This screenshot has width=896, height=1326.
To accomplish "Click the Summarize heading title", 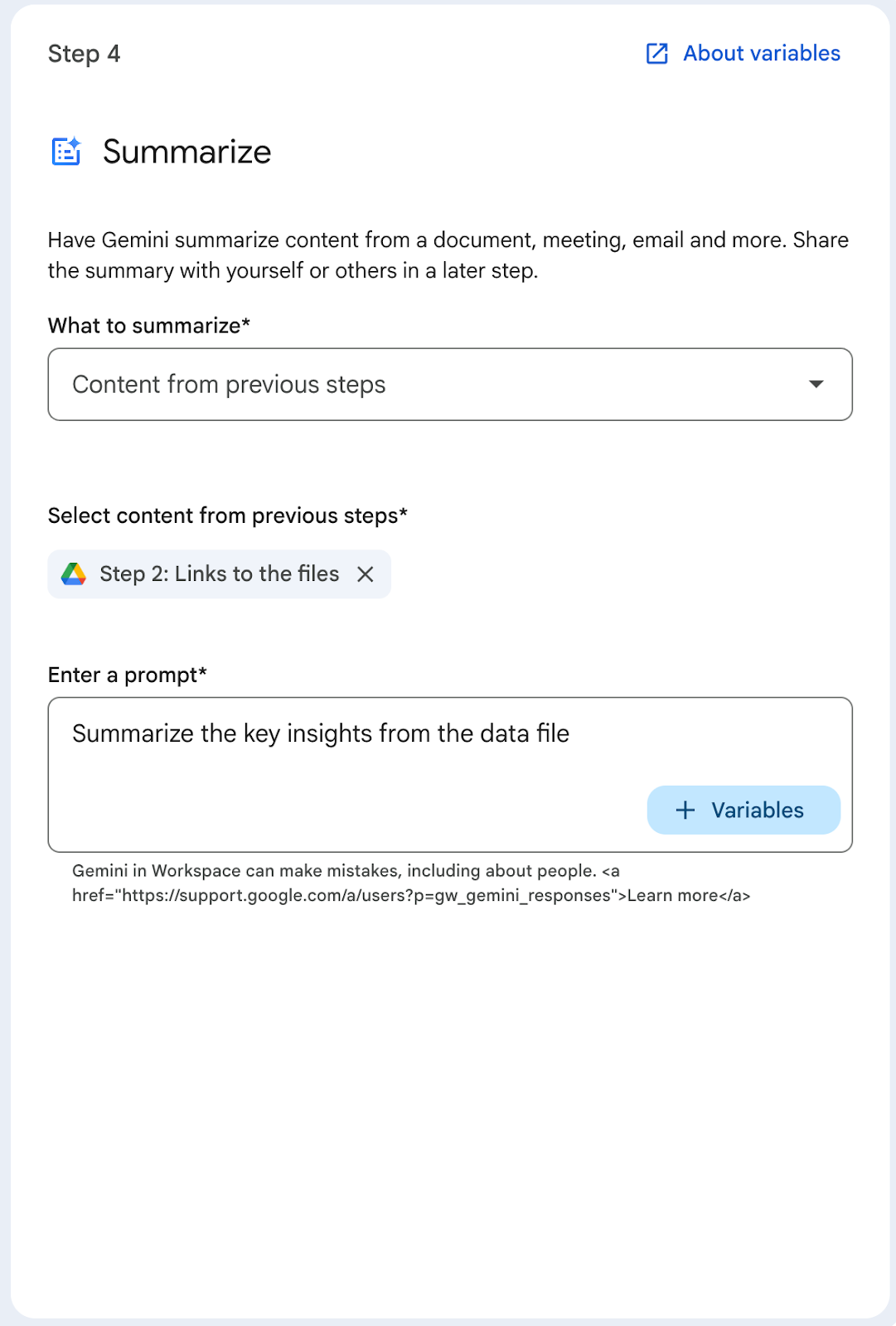I will [x=186, y=152].
